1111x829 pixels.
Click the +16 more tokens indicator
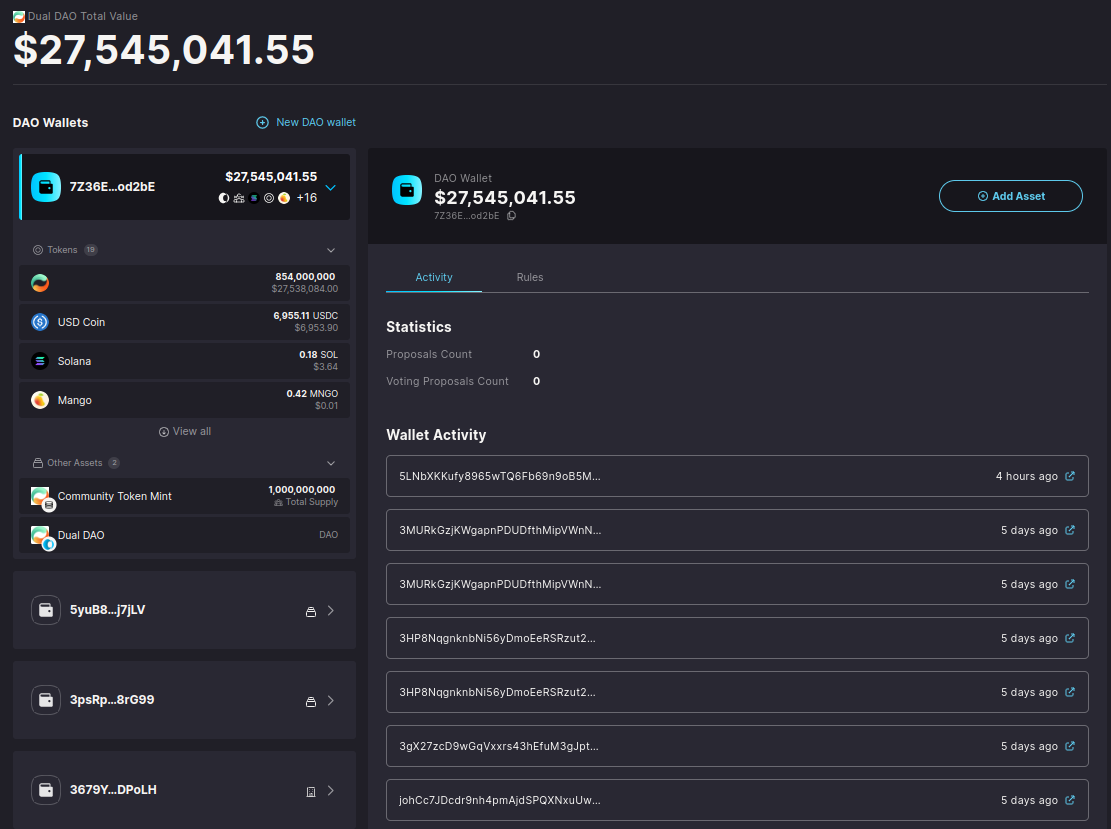[306, 198]
